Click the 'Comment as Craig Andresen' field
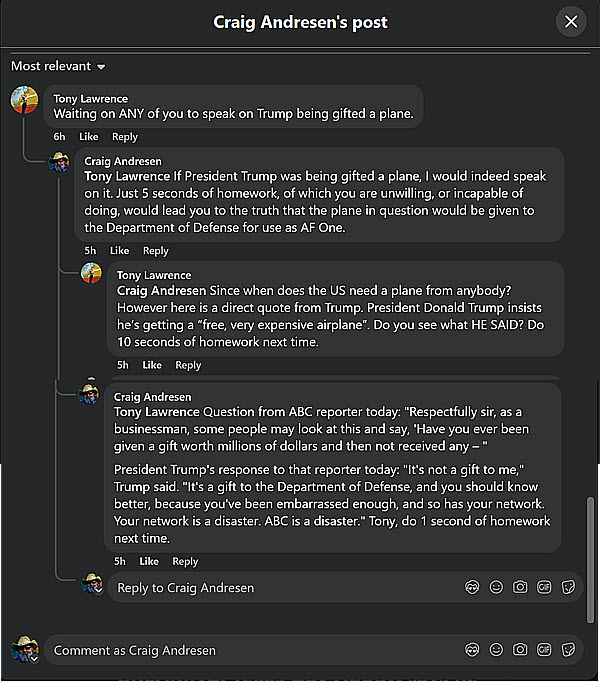Image resolution: width=600 pixels, height=683 pixels. (x=250, y=650)
